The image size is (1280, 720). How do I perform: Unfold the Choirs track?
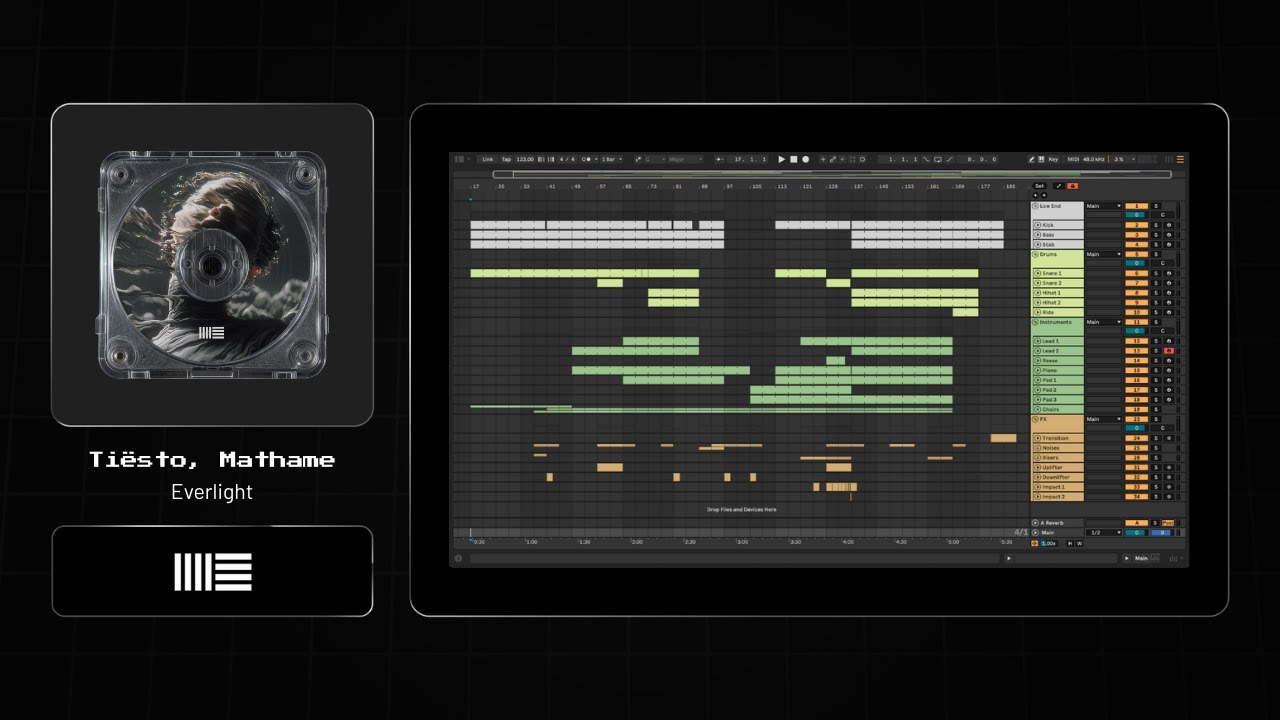coord(1038,409)
